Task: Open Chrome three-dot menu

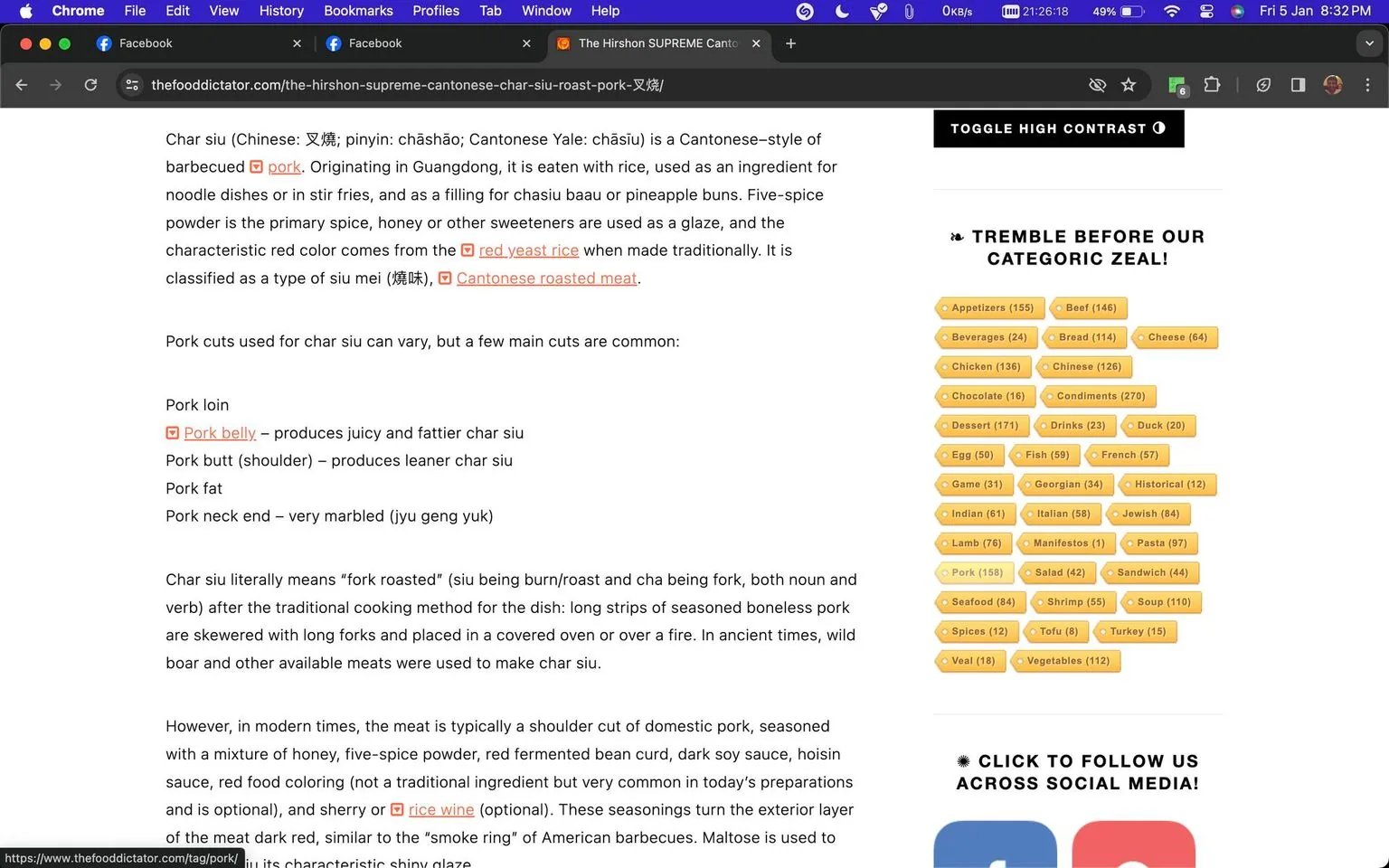Action: pos(1367,85)
